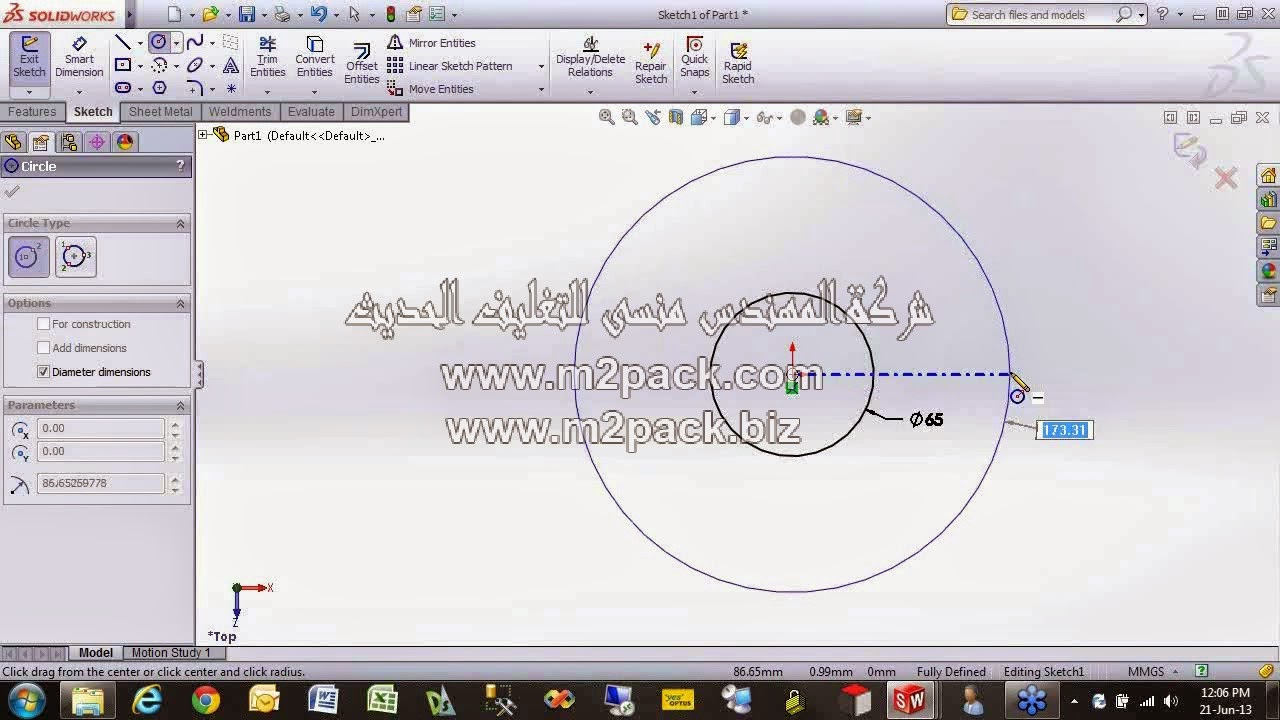Open SolidWorks Resources in task pane
Screen dimensions: 1280x720
click(1268, 176)
